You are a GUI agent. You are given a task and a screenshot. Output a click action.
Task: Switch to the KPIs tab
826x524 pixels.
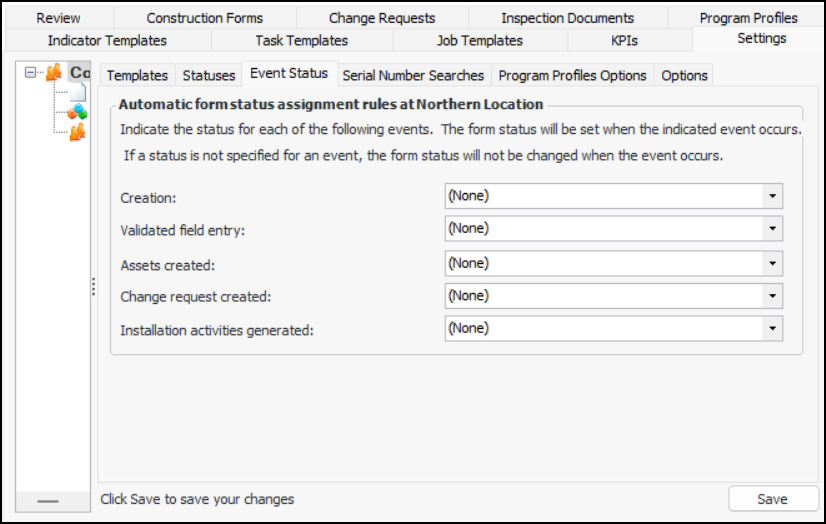[625, 40]
